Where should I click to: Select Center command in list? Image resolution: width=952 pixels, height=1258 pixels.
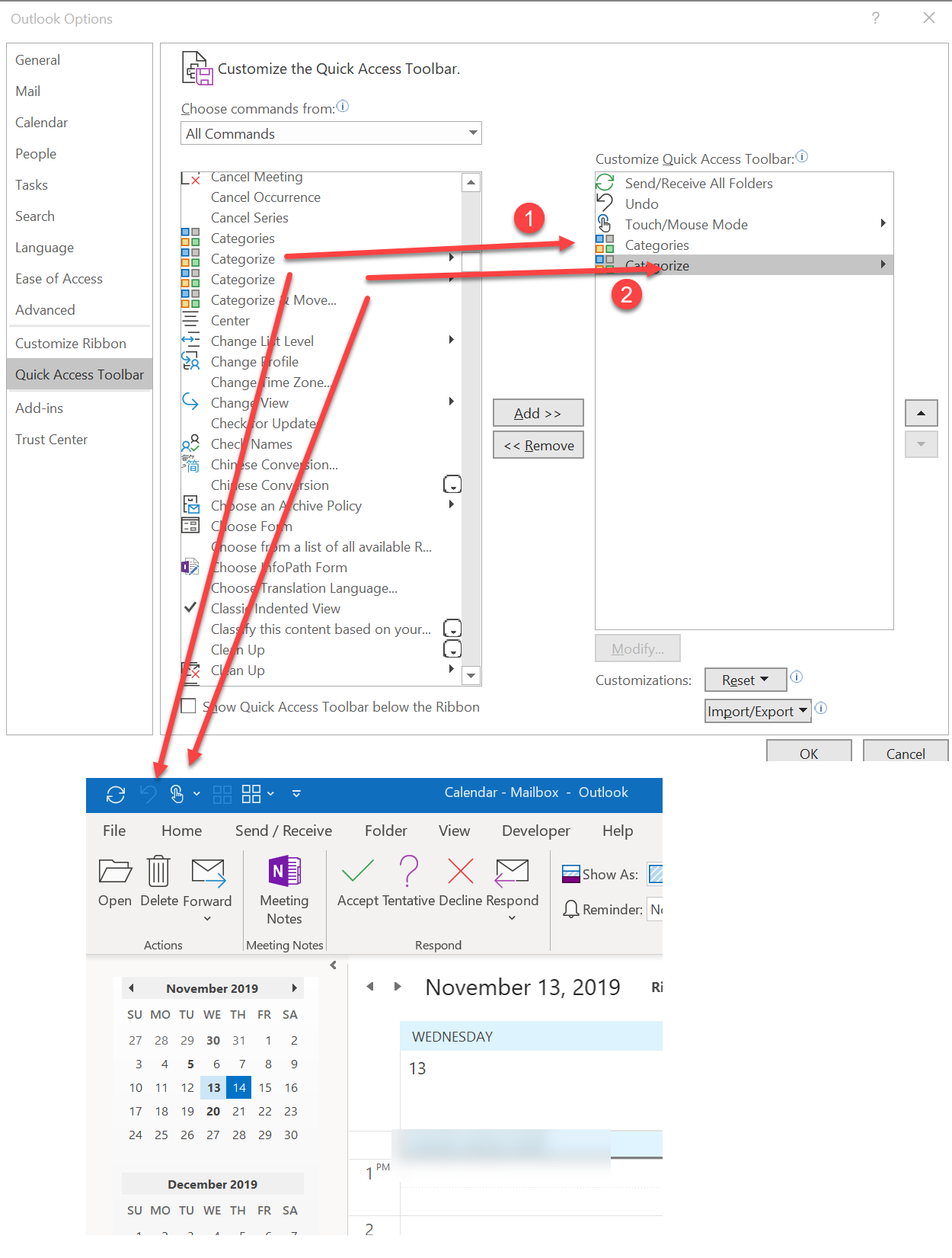coord(321,320)
